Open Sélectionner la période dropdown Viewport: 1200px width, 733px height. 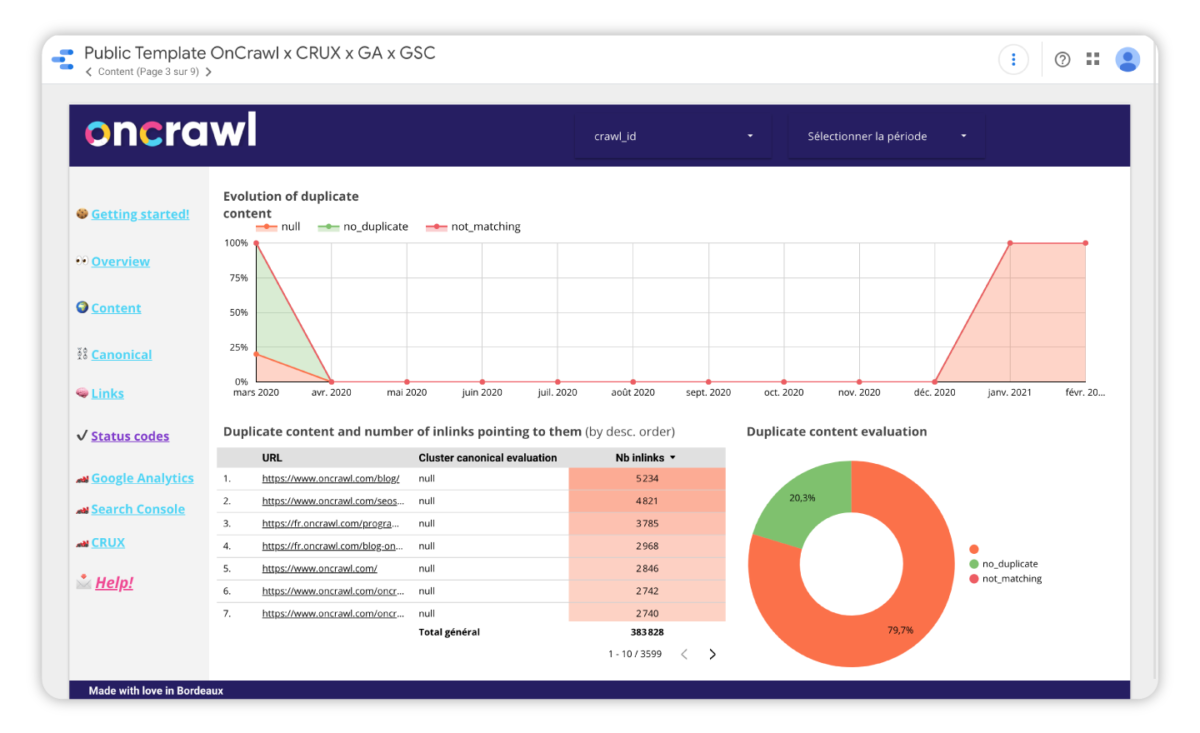click(886, 136)
